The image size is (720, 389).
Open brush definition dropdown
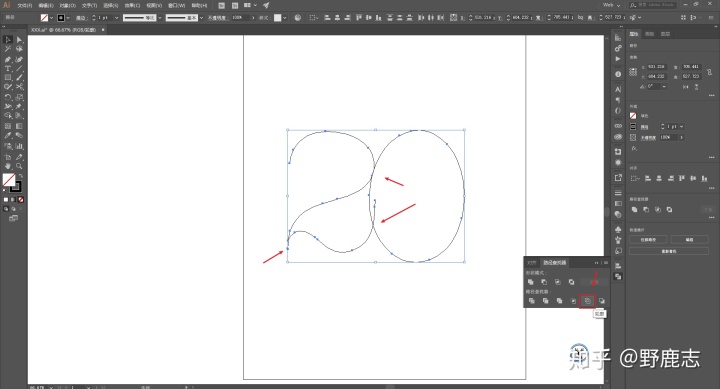[201, 17]
